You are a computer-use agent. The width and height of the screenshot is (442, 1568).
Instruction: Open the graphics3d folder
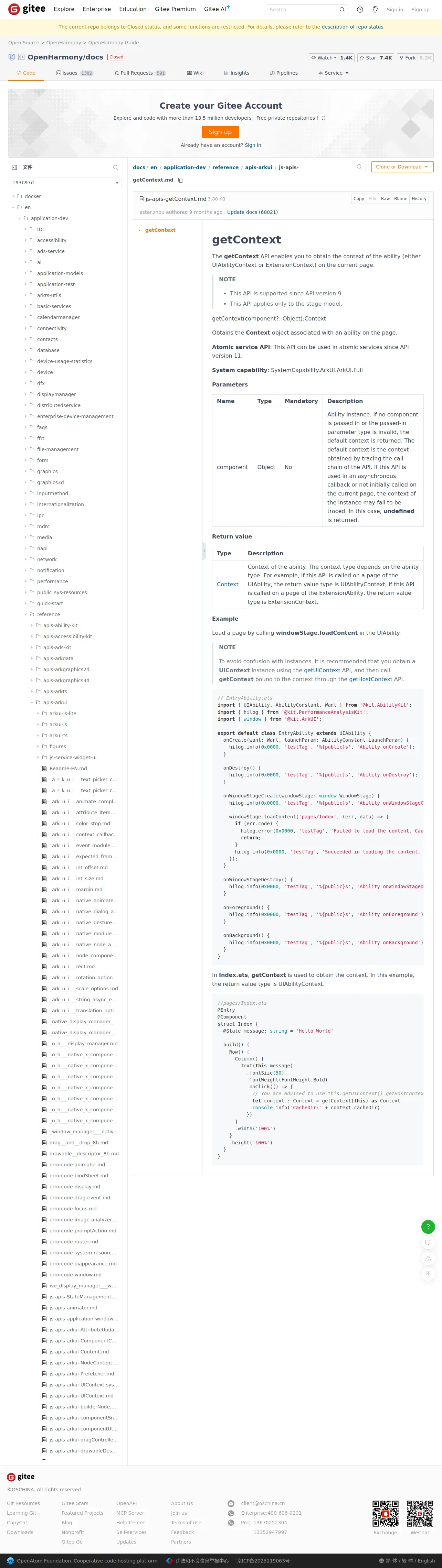click(50, 483)
